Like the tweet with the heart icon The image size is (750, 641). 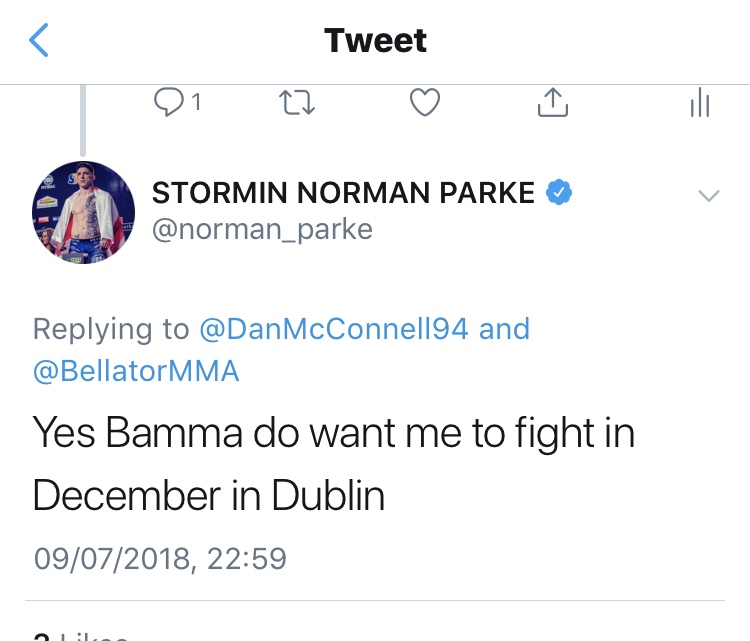coord(426,102)
